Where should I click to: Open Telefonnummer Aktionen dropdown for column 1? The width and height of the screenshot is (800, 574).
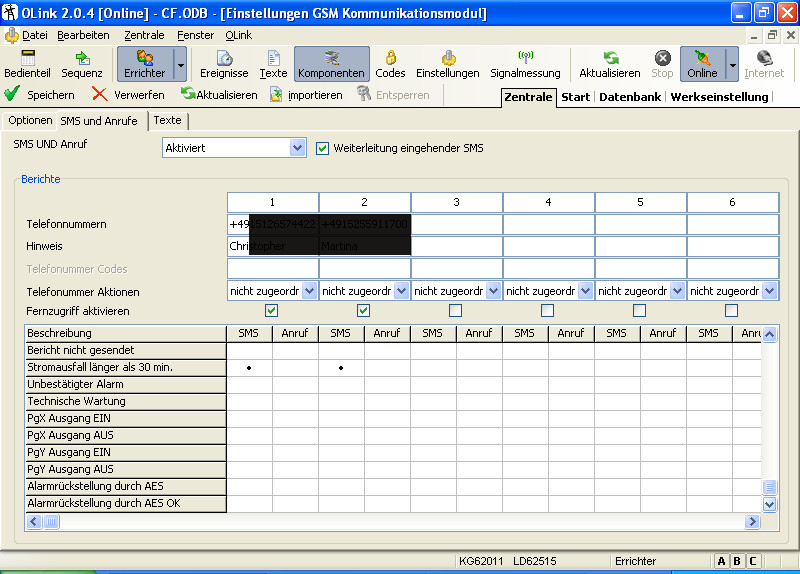pyautogui.click(x=309, y=291)
